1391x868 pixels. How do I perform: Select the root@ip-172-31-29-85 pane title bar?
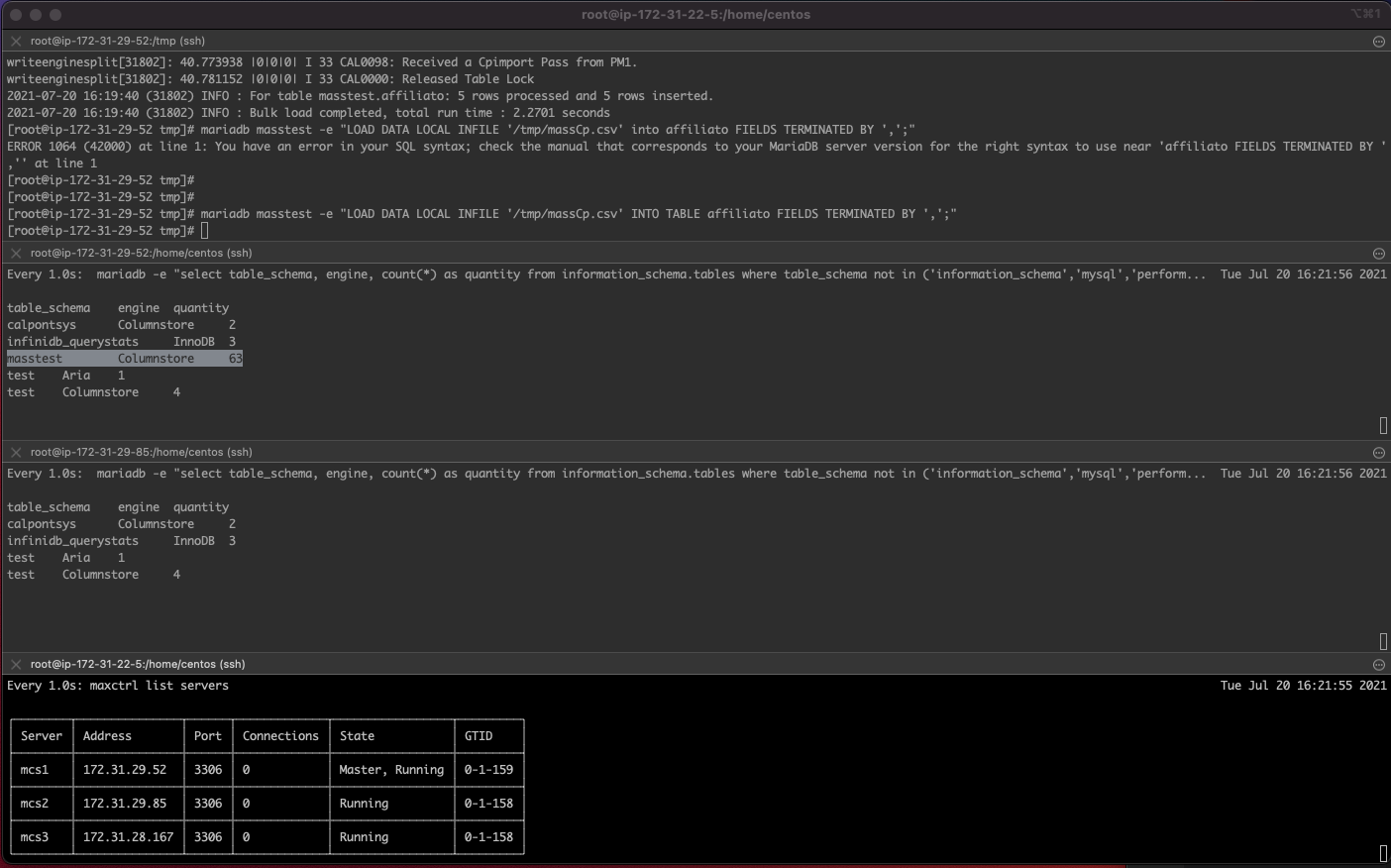point(141,453)
